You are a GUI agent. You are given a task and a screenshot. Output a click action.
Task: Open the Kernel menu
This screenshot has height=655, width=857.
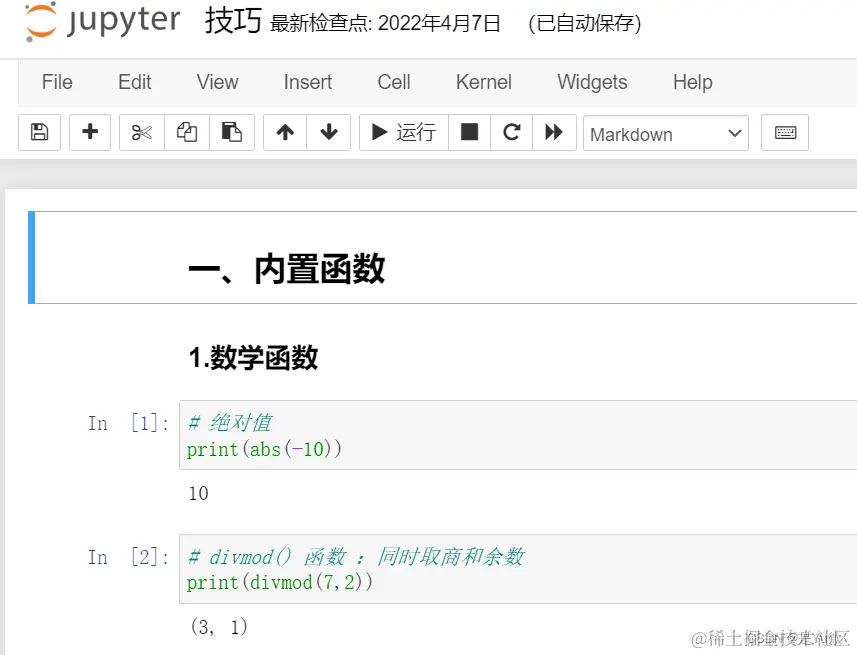[484, 83]
